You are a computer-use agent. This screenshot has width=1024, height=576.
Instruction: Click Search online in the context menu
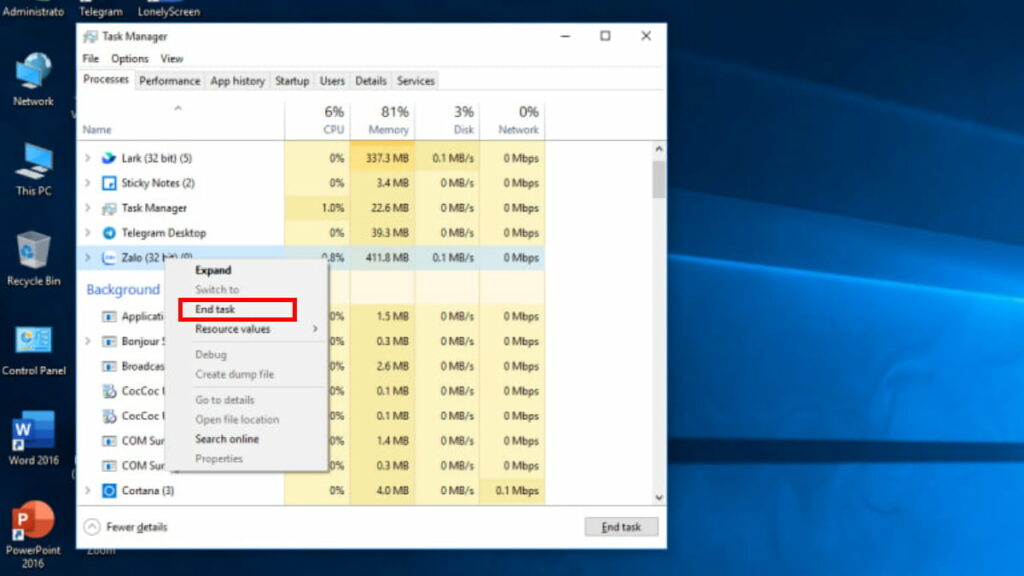226,439
